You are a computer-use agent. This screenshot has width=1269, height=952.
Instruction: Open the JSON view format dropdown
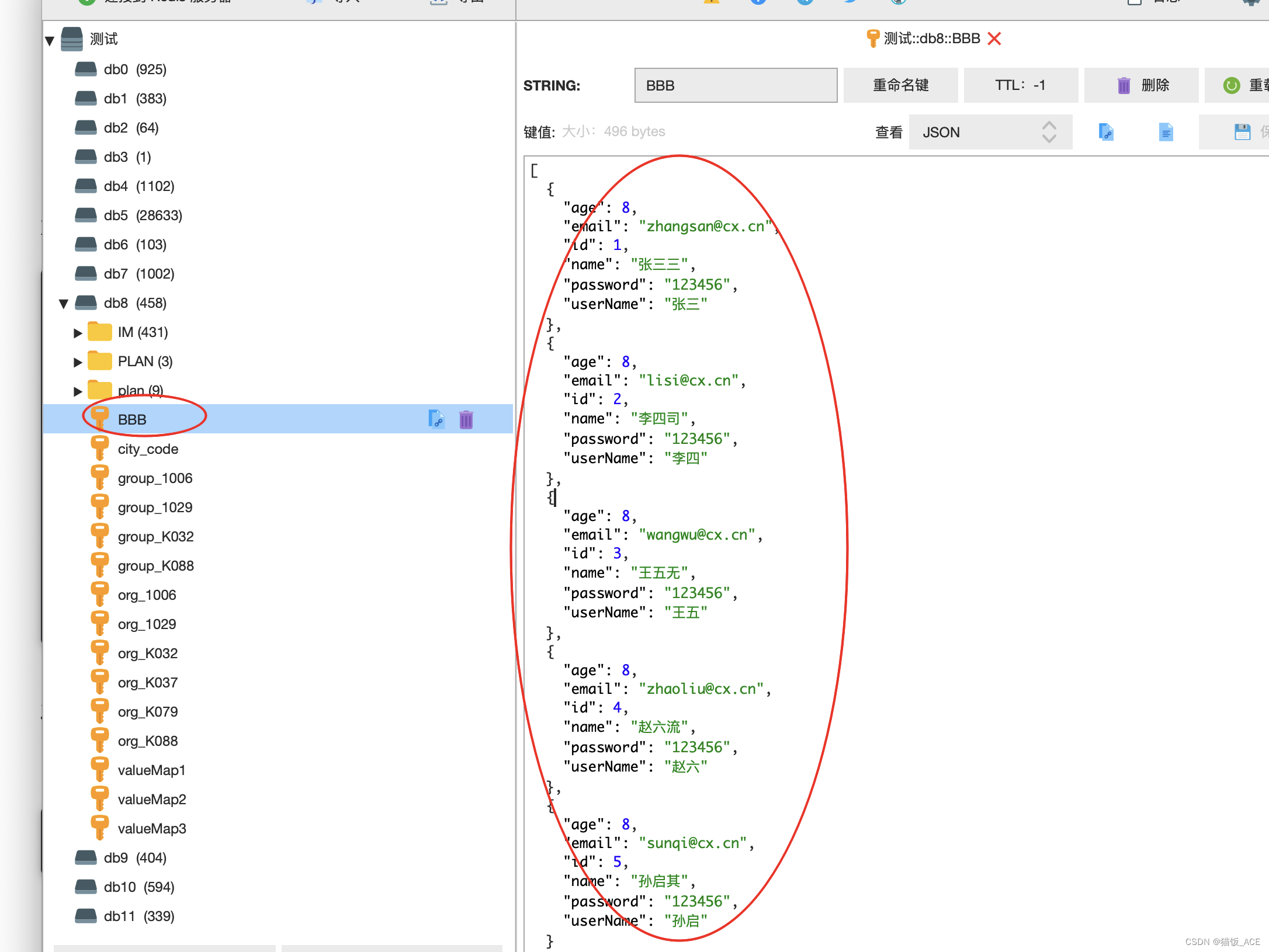[990, 133]
